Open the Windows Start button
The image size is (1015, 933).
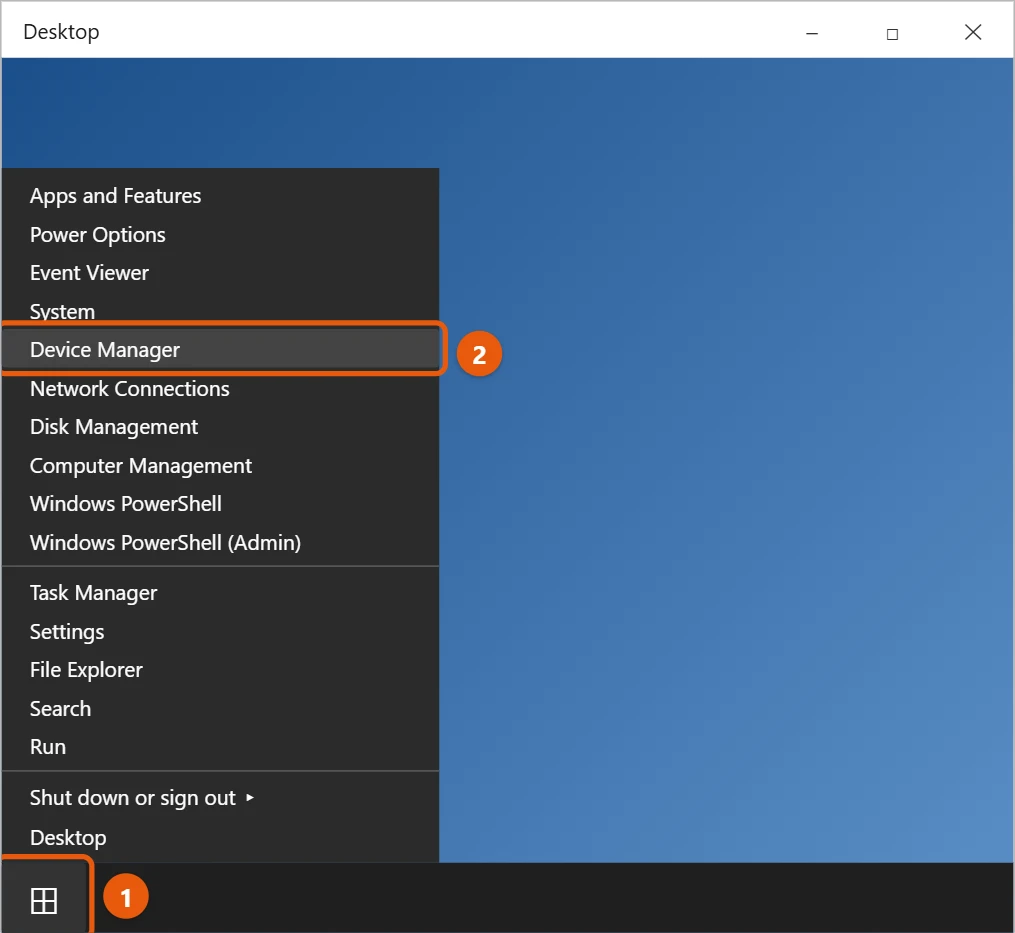[44, 899]
